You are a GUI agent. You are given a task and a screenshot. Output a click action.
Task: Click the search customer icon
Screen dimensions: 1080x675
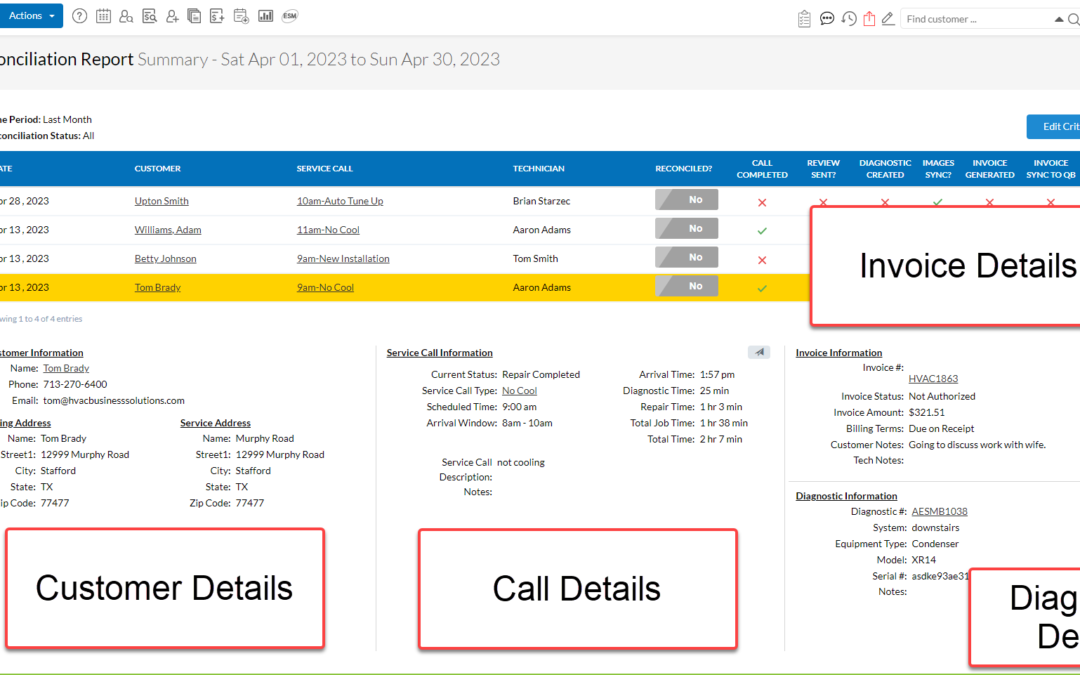[x=126, y=17]
